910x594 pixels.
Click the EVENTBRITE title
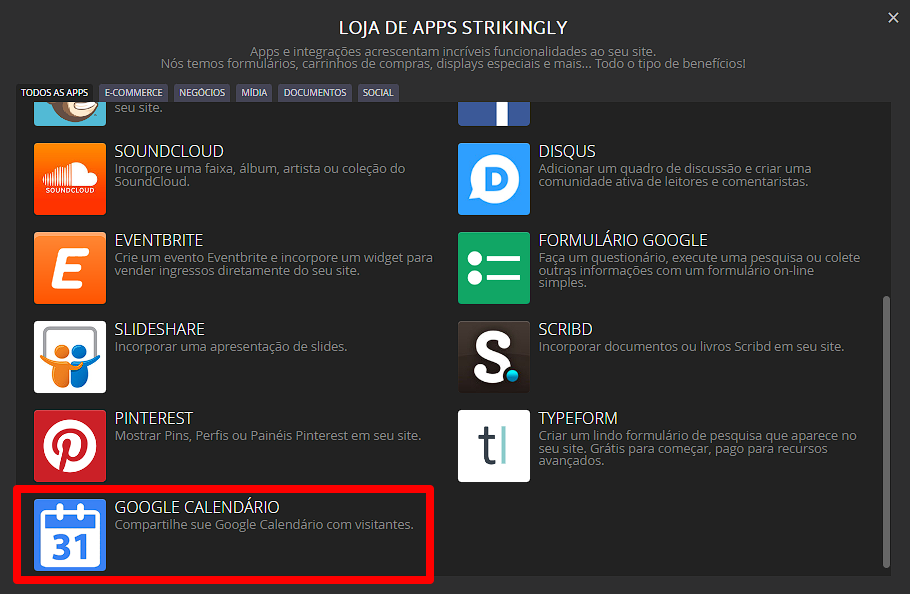[159, 240]
